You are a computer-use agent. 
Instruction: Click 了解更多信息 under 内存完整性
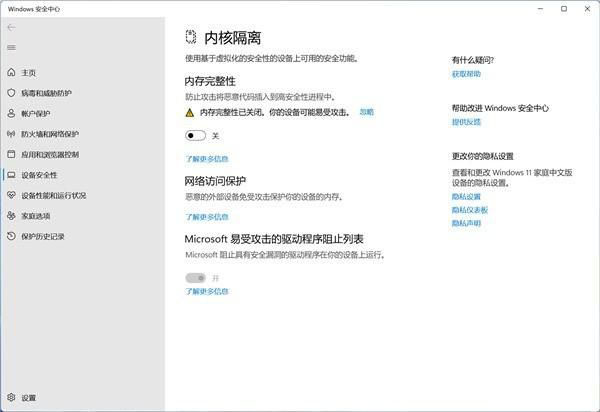[206, 159]
